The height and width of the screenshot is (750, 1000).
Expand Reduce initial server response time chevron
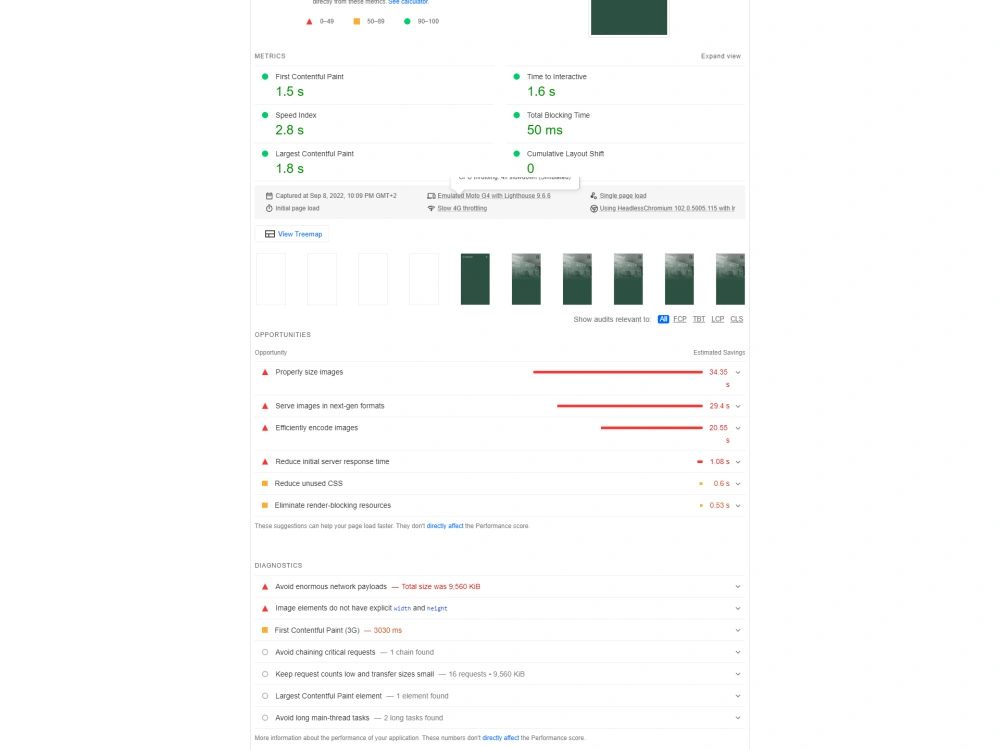(x=738, y=462)
